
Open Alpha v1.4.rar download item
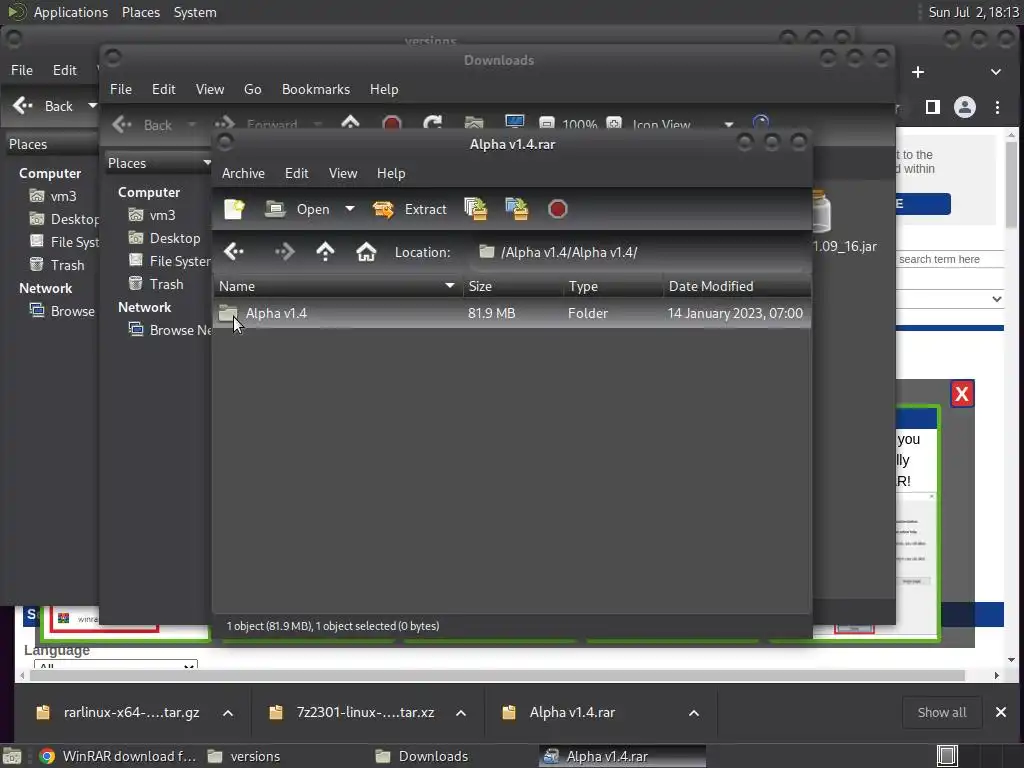(x=572, y=712)
